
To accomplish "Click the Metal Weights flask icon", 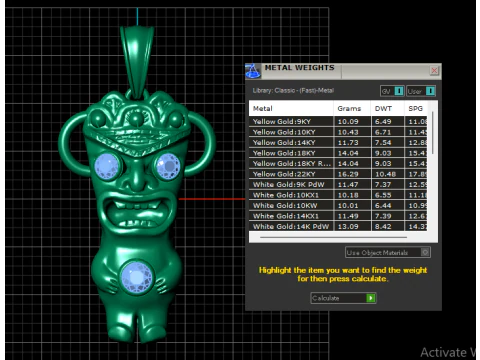I will click(x=253, y=71).
